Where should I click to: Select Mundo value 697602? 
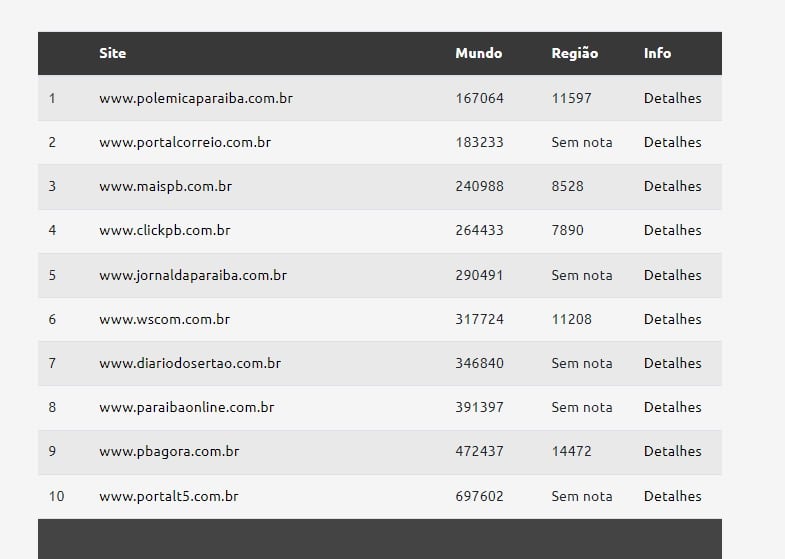tap(479, 496)
